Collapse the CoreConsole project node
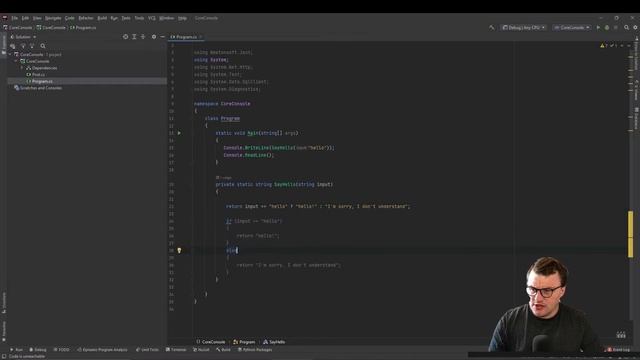 [16, 61]
